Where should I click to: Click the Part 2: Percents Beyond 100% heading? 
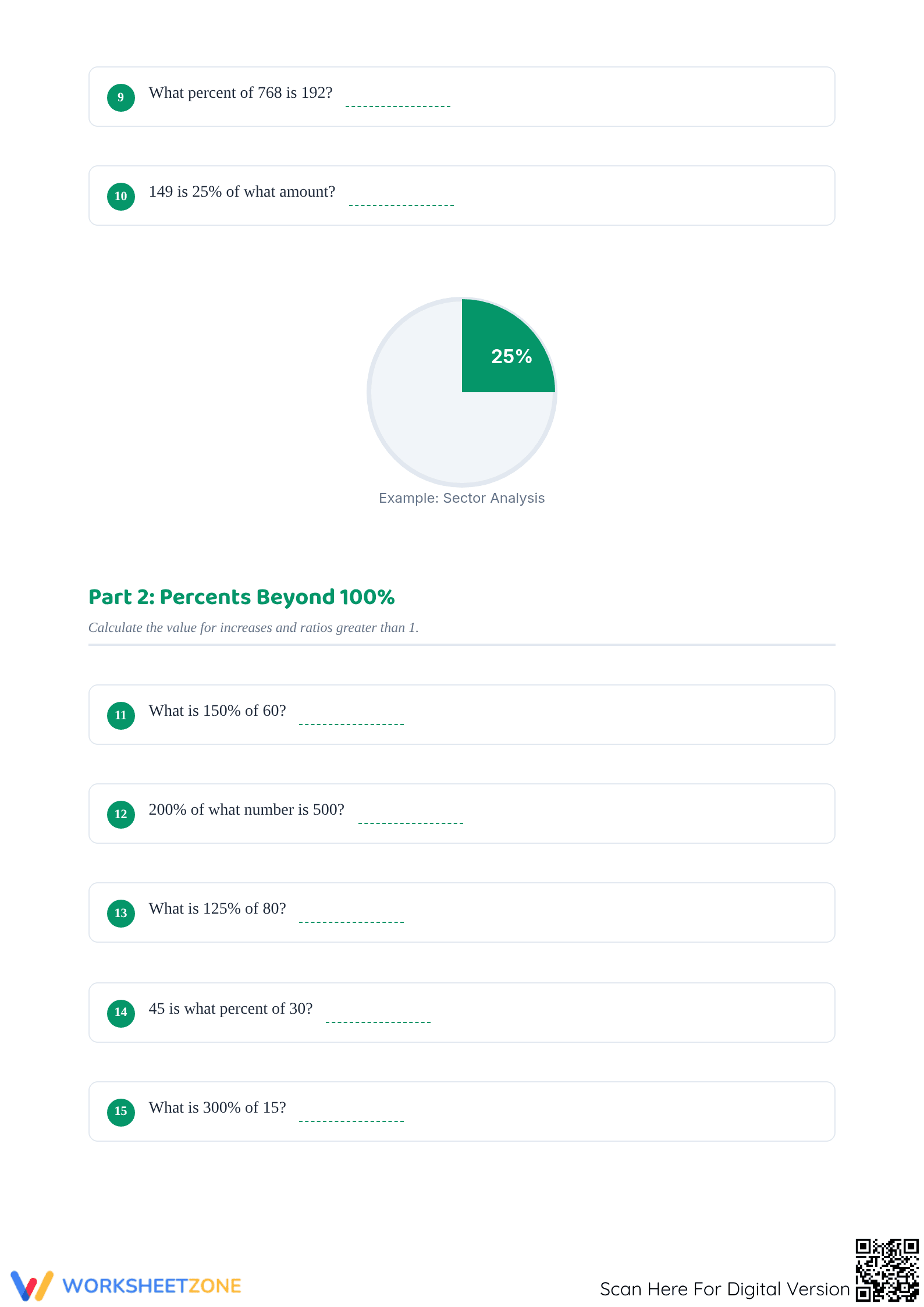(241, 597)
